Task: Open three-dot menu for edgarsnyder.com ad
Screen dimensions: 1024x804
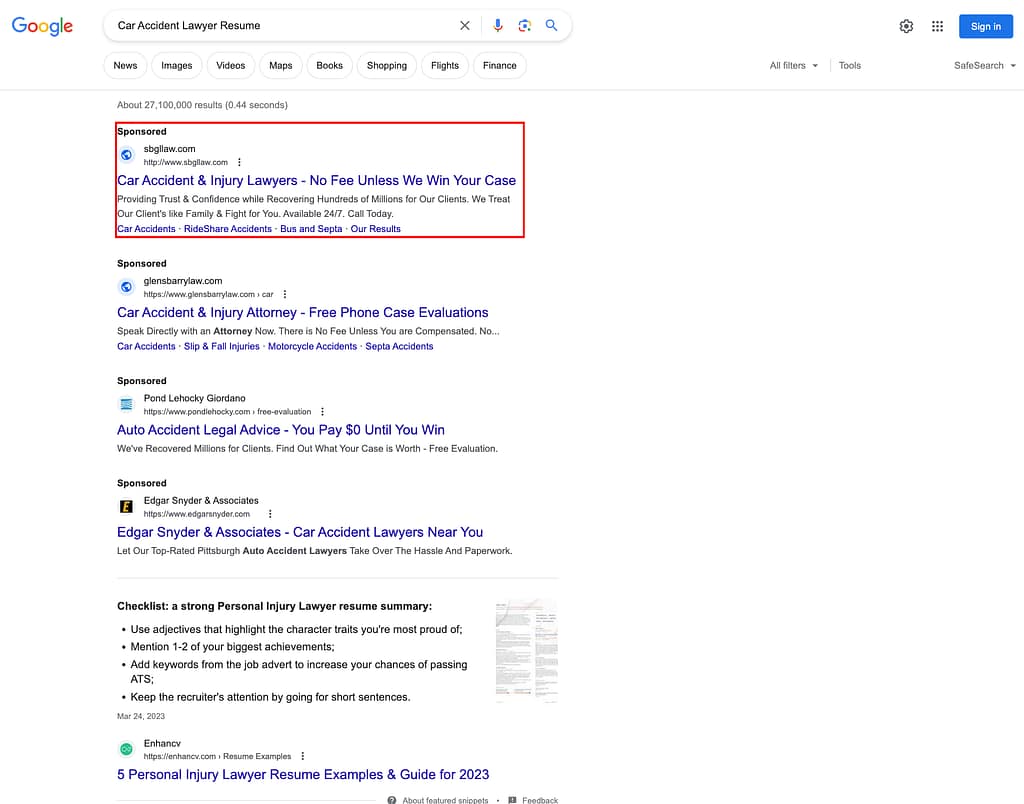Action: tap(270, 514)
